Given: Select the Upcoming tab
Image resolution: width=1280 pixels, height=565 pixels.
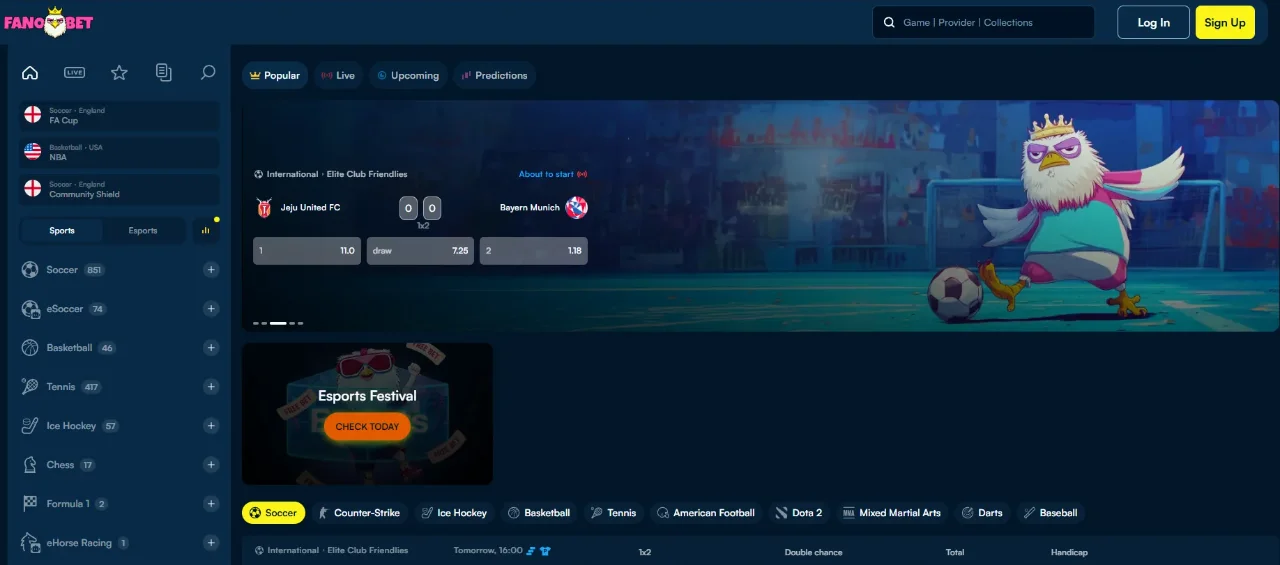Looking at the screenshot, I should click(408, 75).
